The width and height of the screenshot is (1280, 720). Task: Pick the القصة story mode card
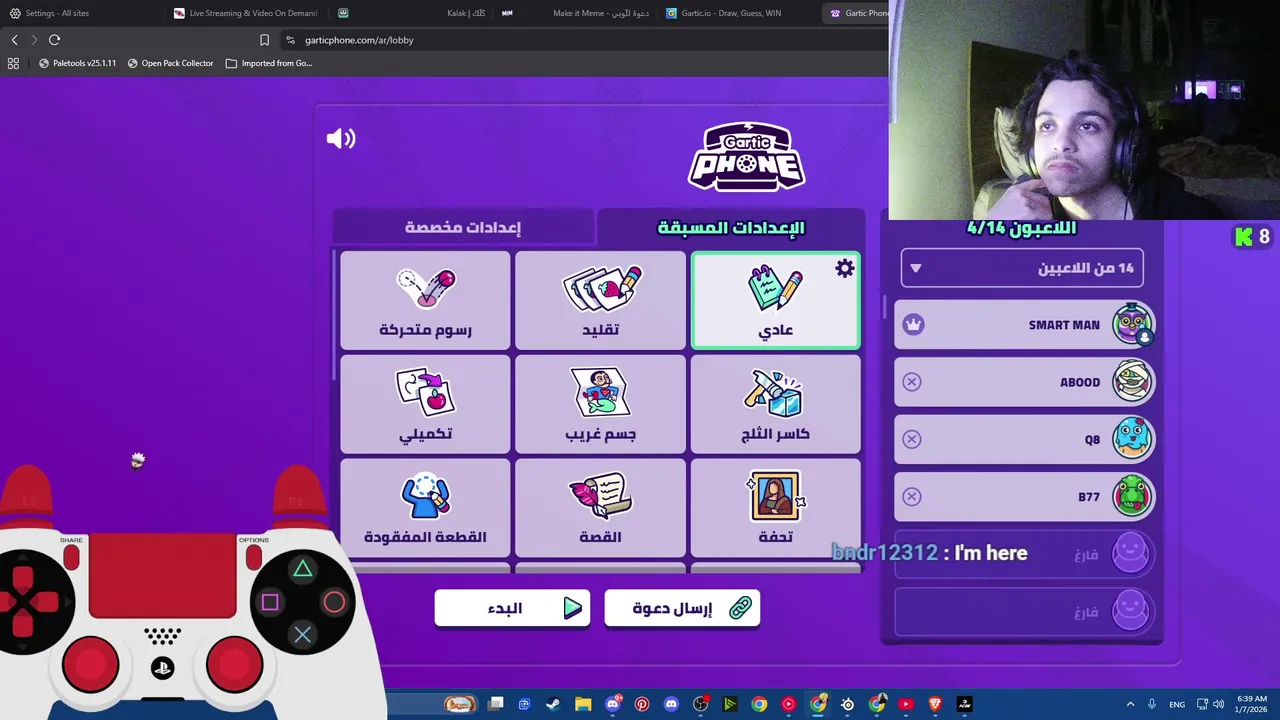(600, 508)
